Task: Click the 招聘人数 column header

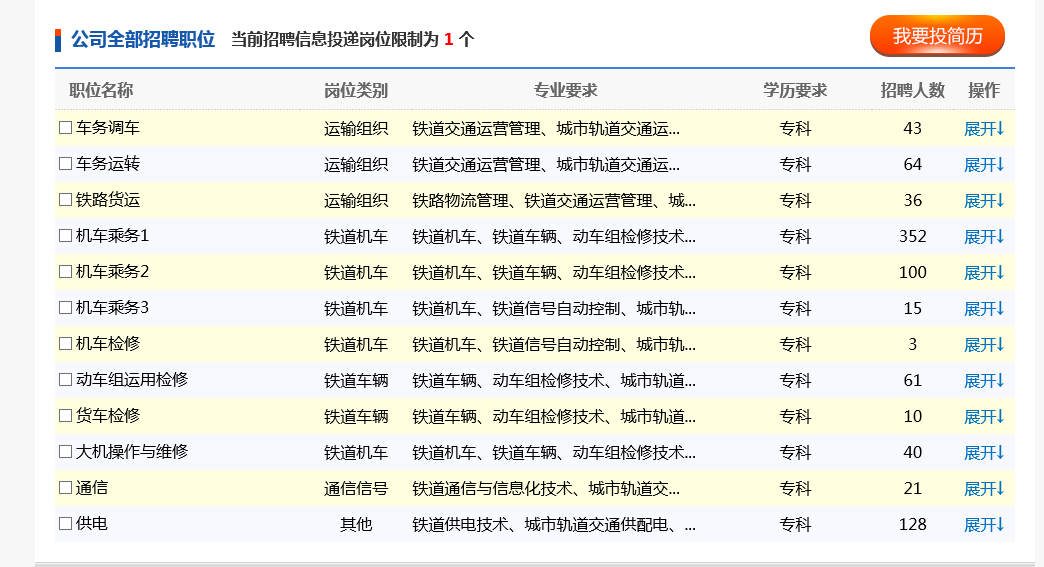Action: click(x=912, y=91)
